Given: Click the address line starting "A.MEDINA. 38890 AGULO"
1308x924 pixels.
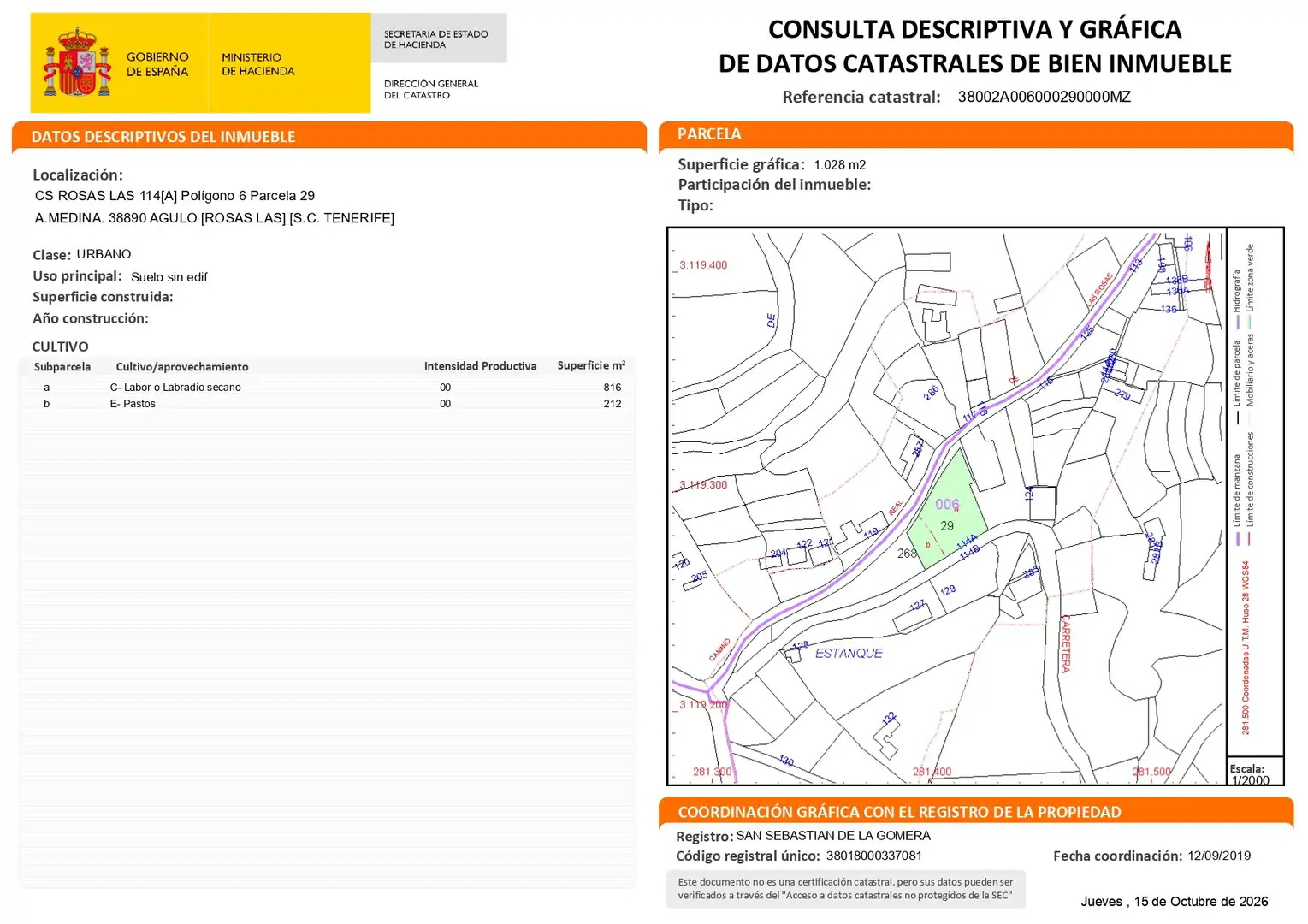Looking at the screenshot, I should click(x=215, y=218).
